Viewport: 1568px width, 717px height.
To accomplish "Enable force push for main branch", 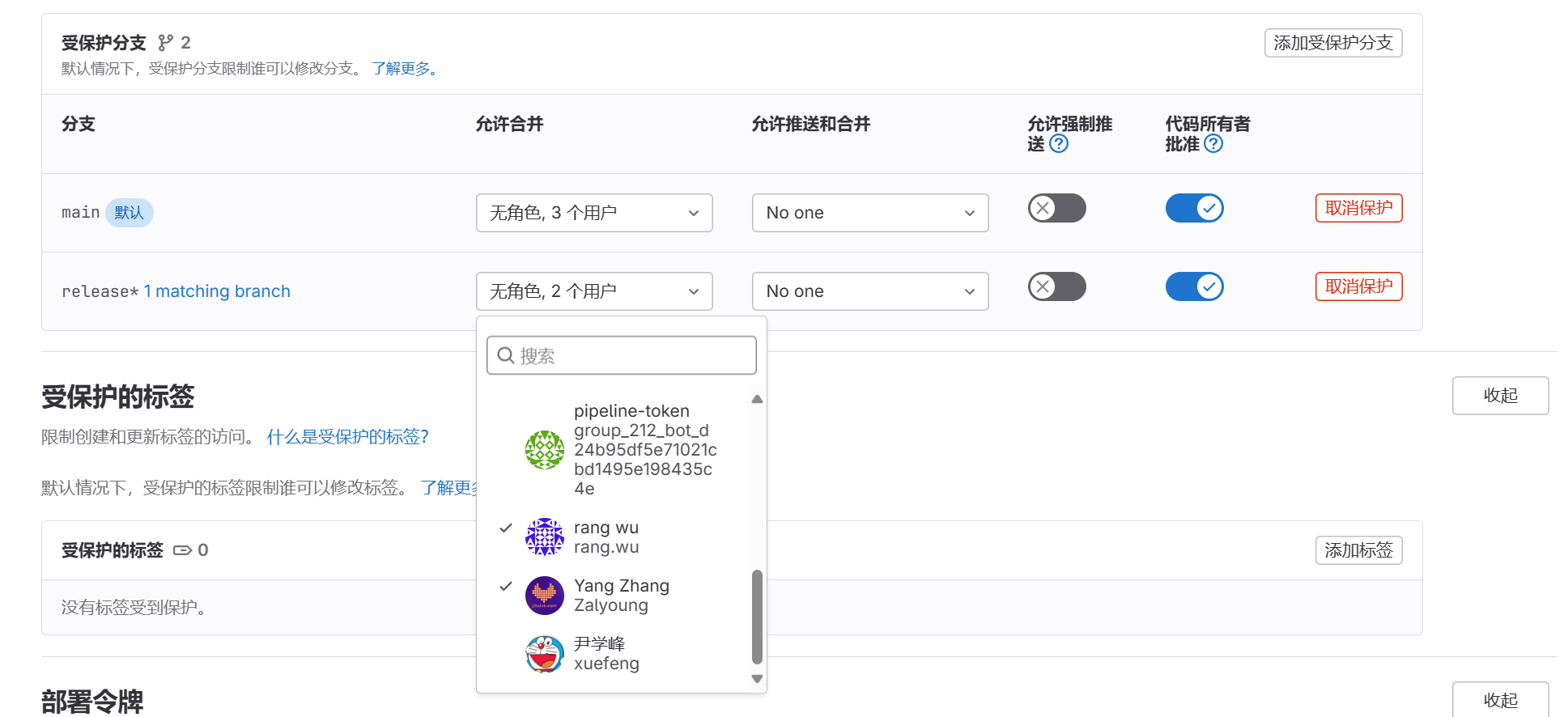I will pyautogui.click(x=1056, y=208).
